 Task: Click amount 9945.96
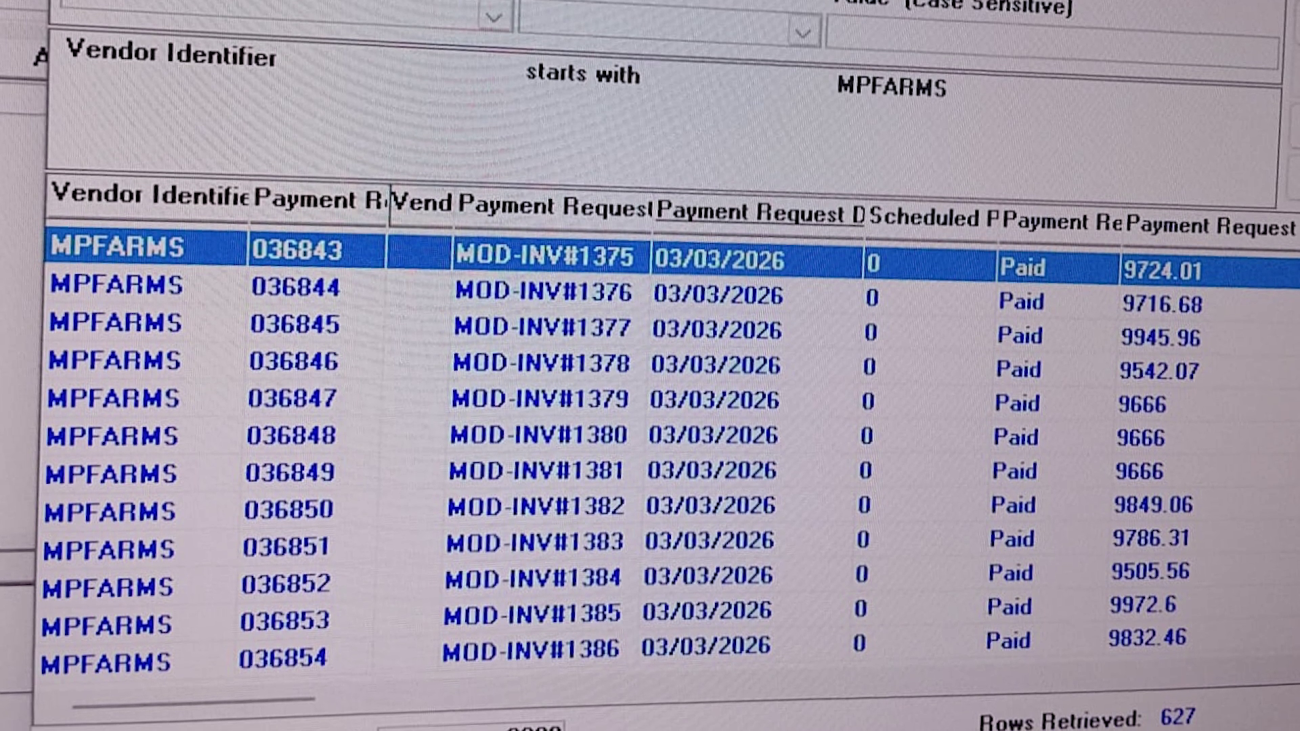click(x=1161, y=337)
